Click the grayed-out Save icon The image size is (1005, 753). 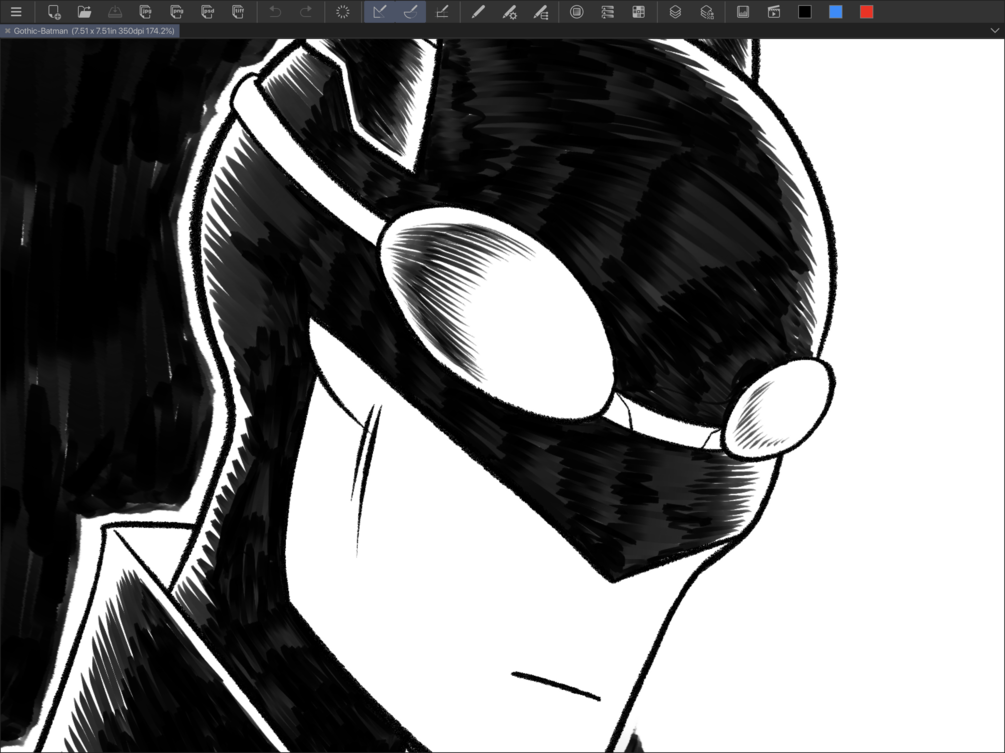click(115, 12)
